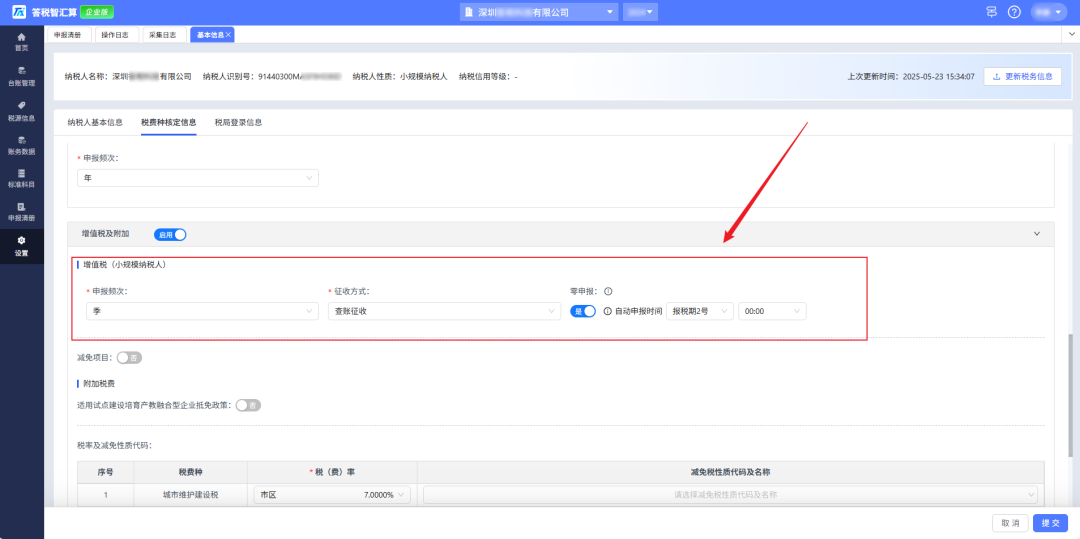The height and width of the screenshot is (539, 1080).
Task: Switch to the 纳税人基本信息 tab
Action: coord(95,122)
